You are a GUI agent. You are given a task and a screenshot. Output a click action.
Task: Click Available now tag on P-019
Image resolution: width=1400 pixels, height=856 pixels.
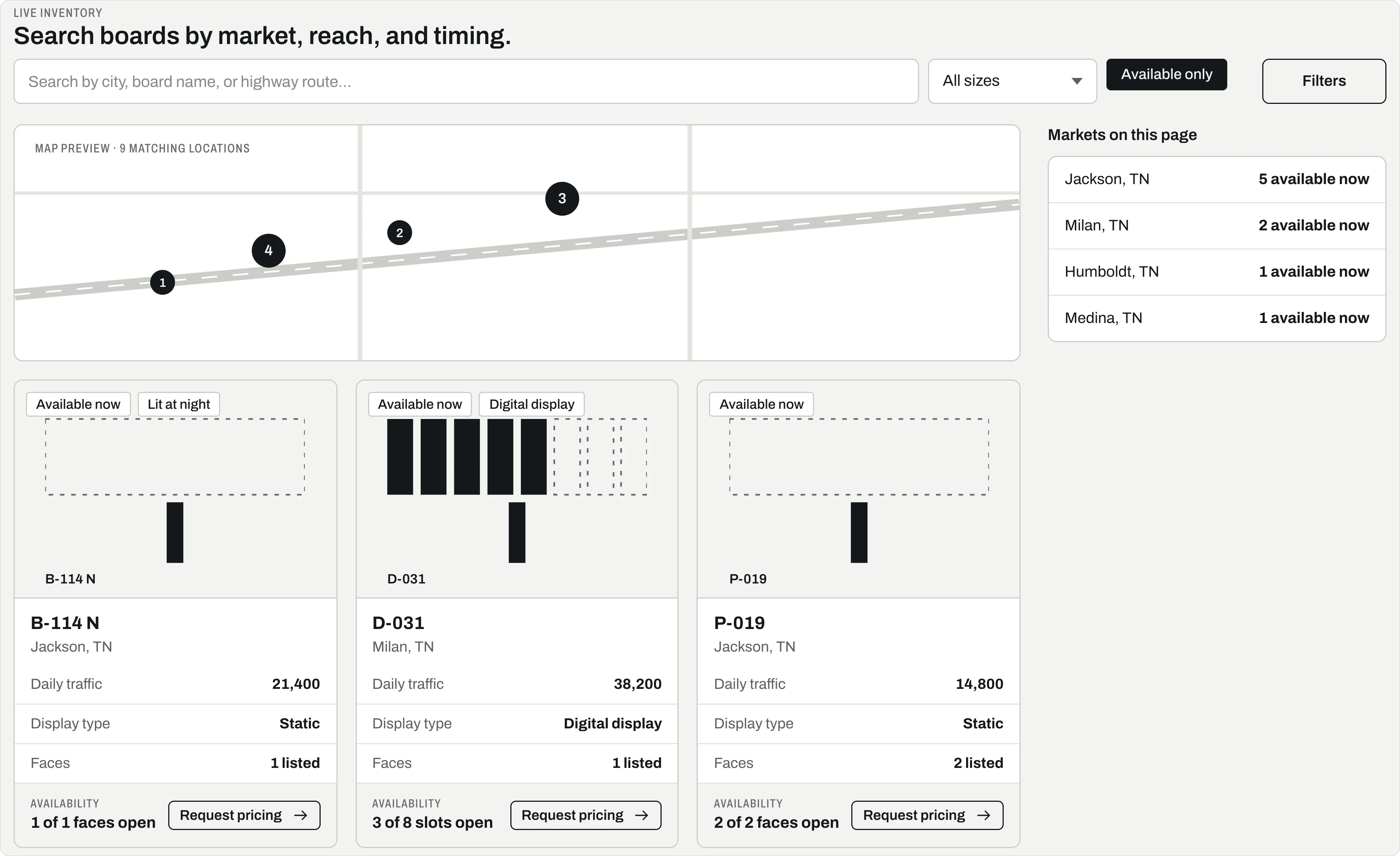tap(761, 404)
